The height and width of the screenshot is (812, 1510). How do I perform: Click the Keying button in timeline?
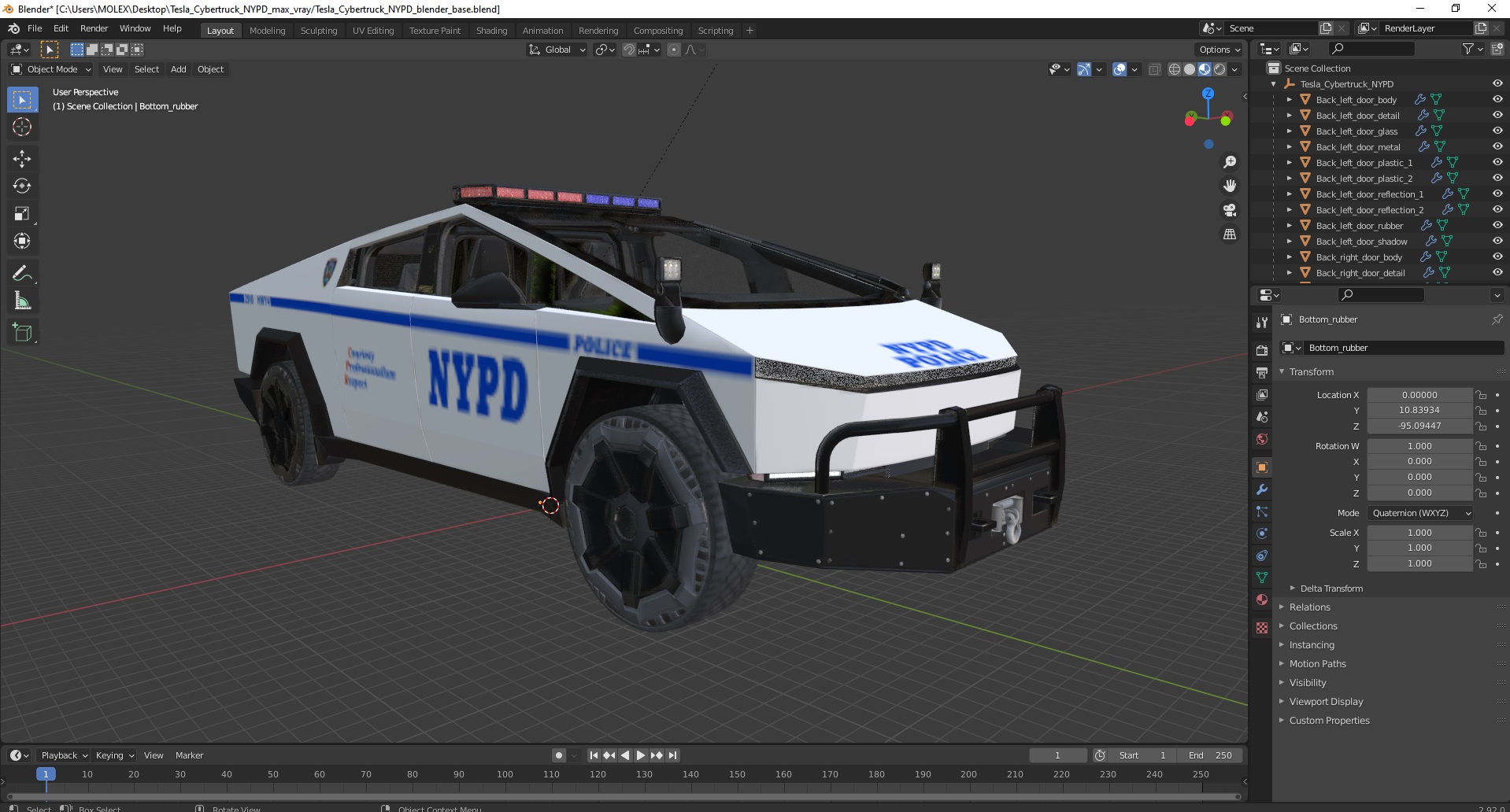(114, 755)
